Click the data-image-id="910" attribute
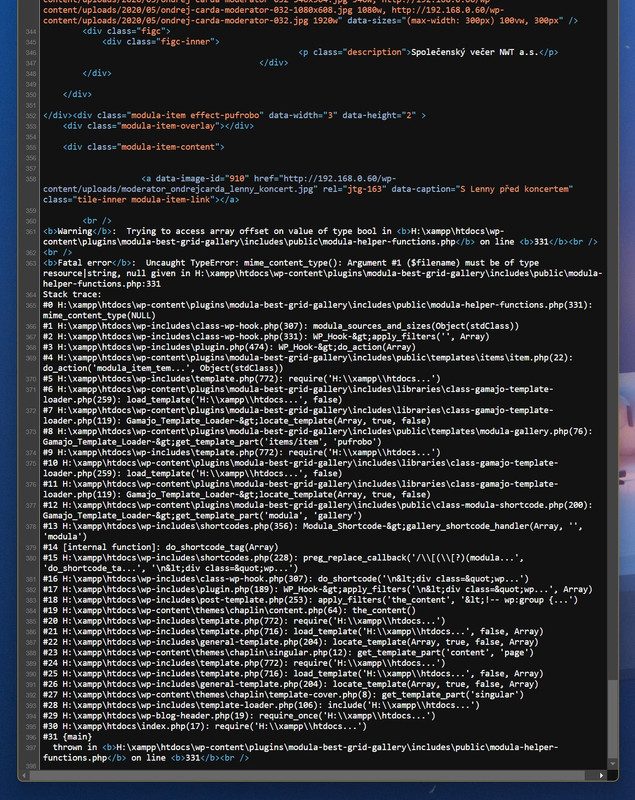The width and height of the screenshot is (635, 800). 202,179
